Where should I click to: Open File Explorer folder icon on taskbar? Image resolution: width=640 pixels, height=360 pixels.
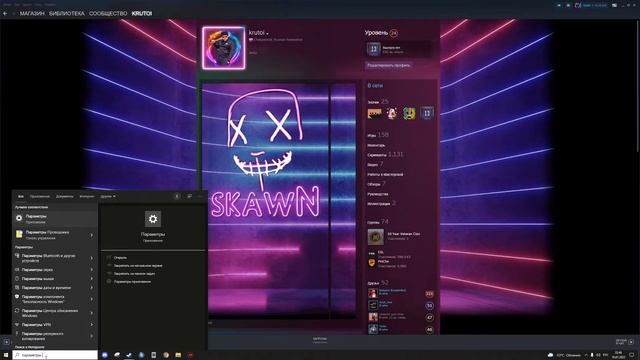pos(178,355)
